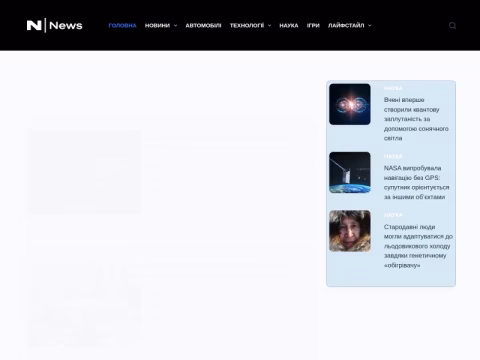The height and width of the screenshot is (360, 480).
Task: Expand the Технології dropdown chevron
Action: click(x=269, y=26)
